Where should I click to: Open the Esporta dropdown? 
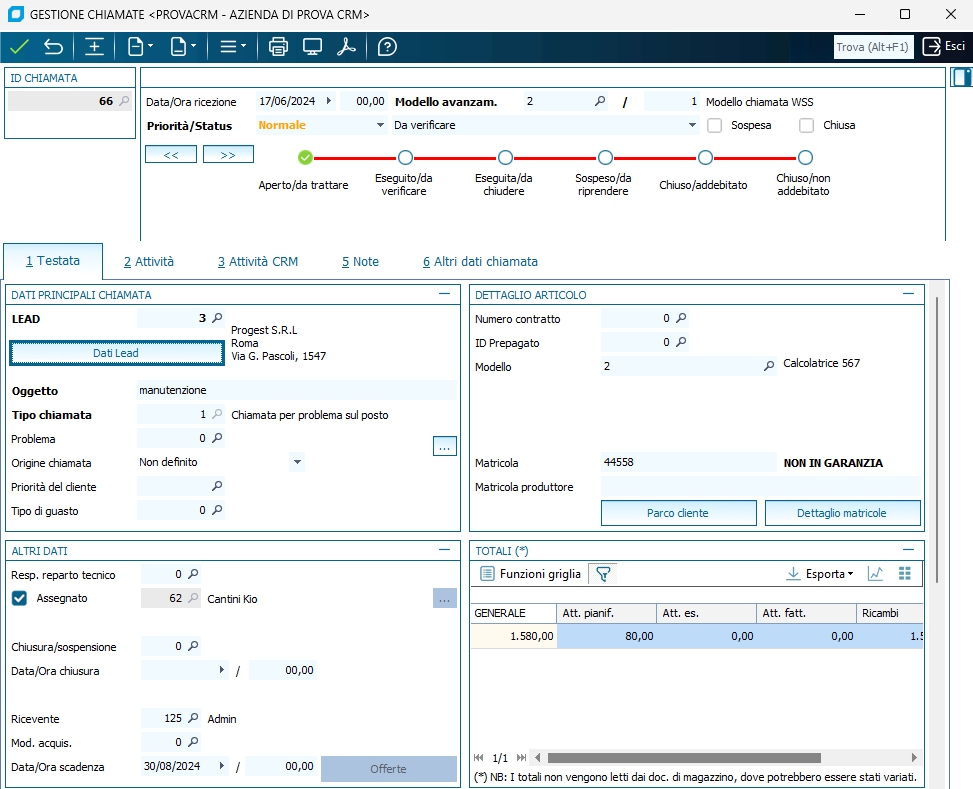point(820,574)
